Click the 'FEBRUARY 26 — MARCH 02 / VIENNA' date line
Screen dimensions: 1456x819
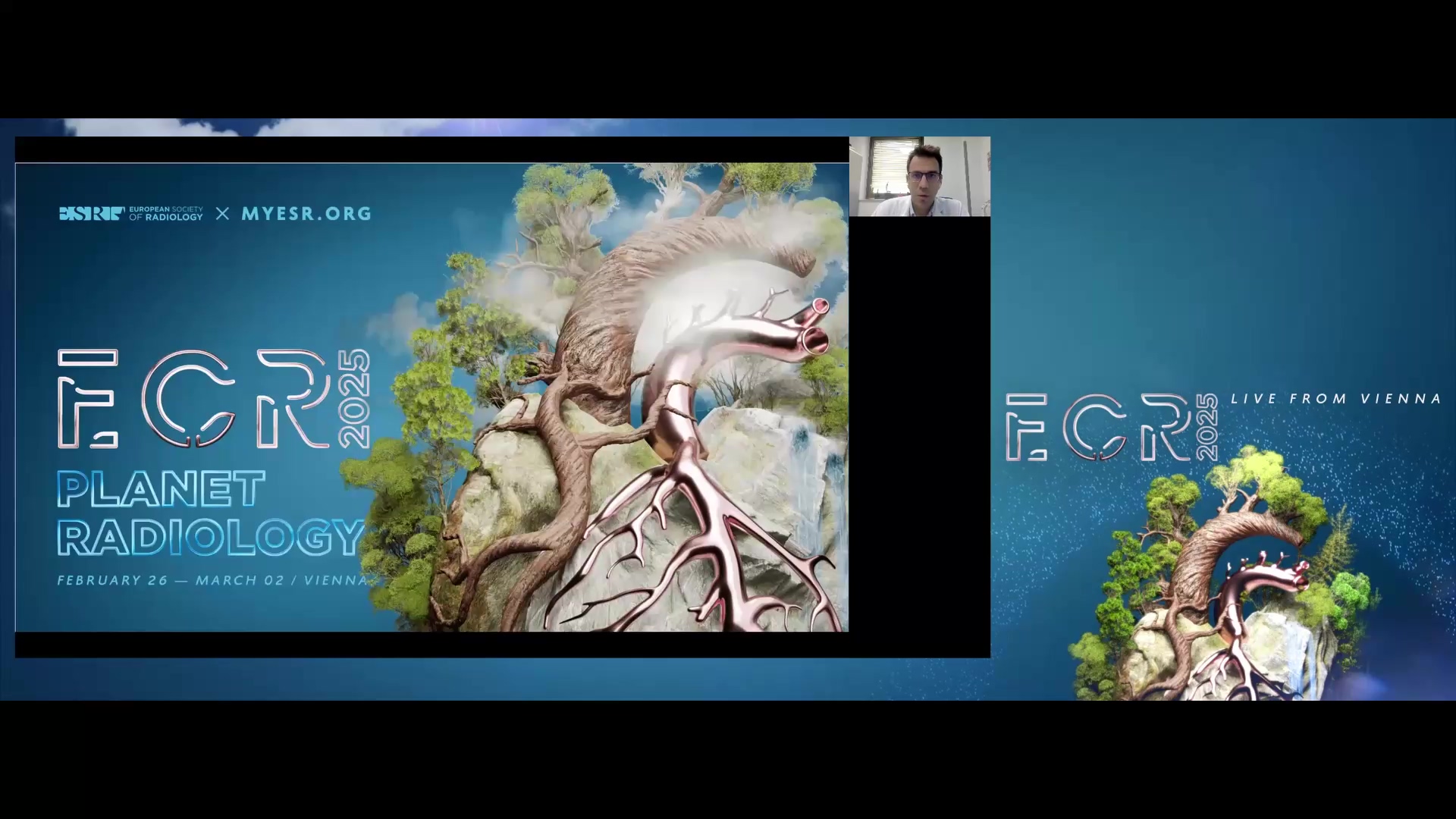[x=212, y=580]
